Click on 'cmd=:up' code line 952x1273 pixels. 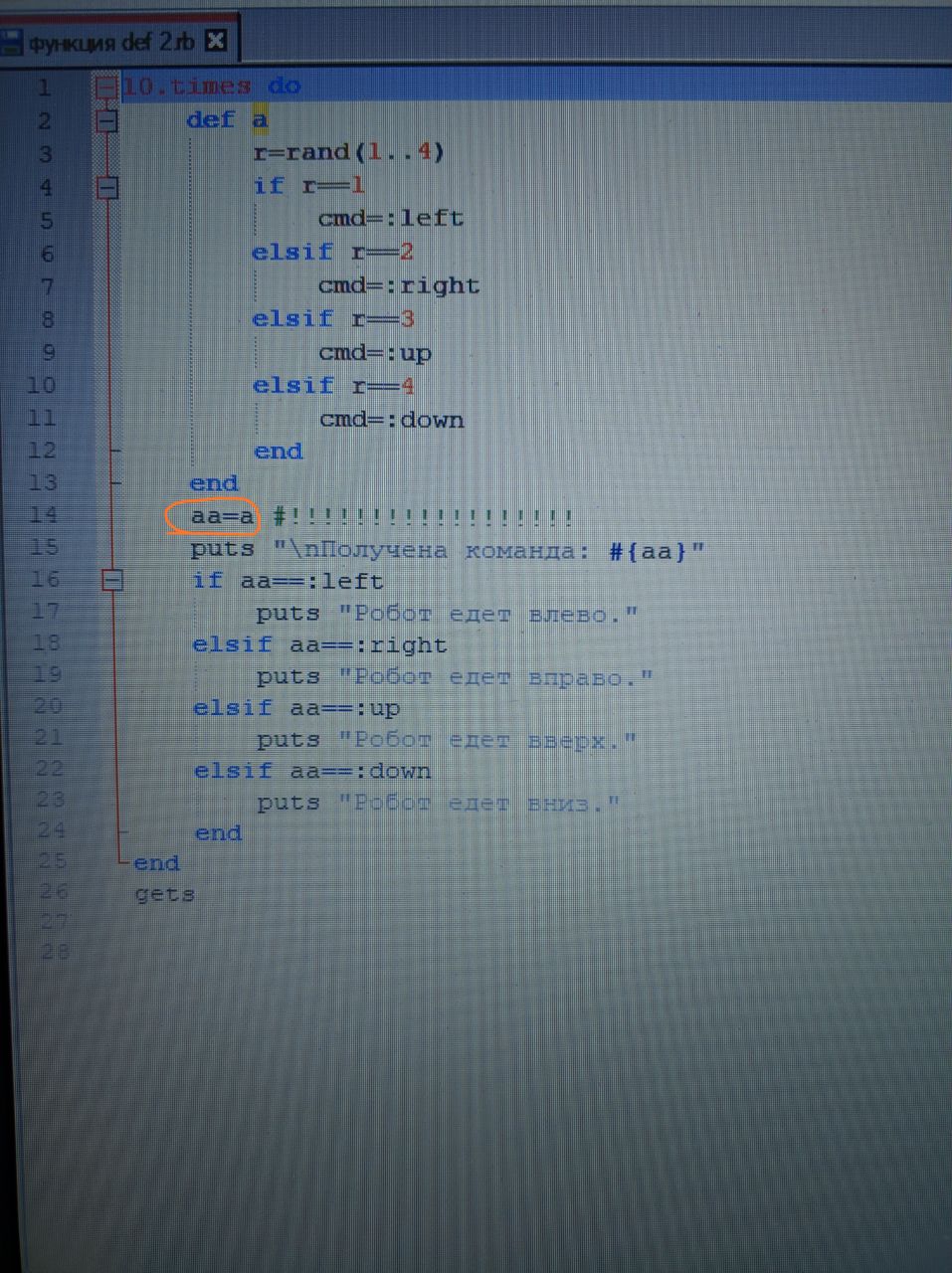(x=375, y=352)
